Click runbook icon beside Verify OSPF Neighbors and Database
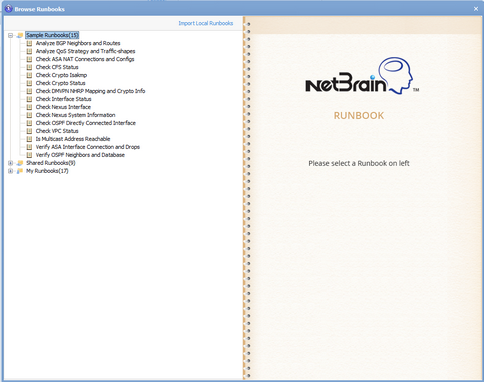This screenshot has width=484, height=382. [29, 155]
